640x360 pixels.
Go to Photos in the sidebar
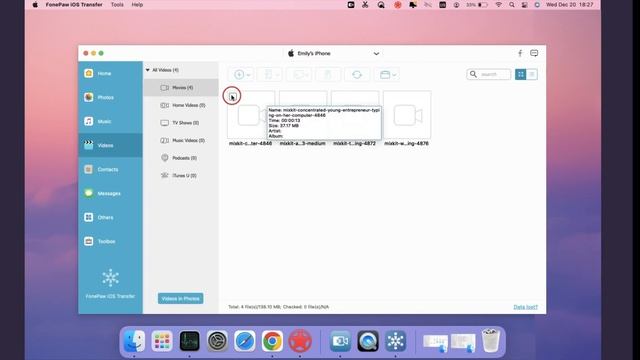(110, 98)
